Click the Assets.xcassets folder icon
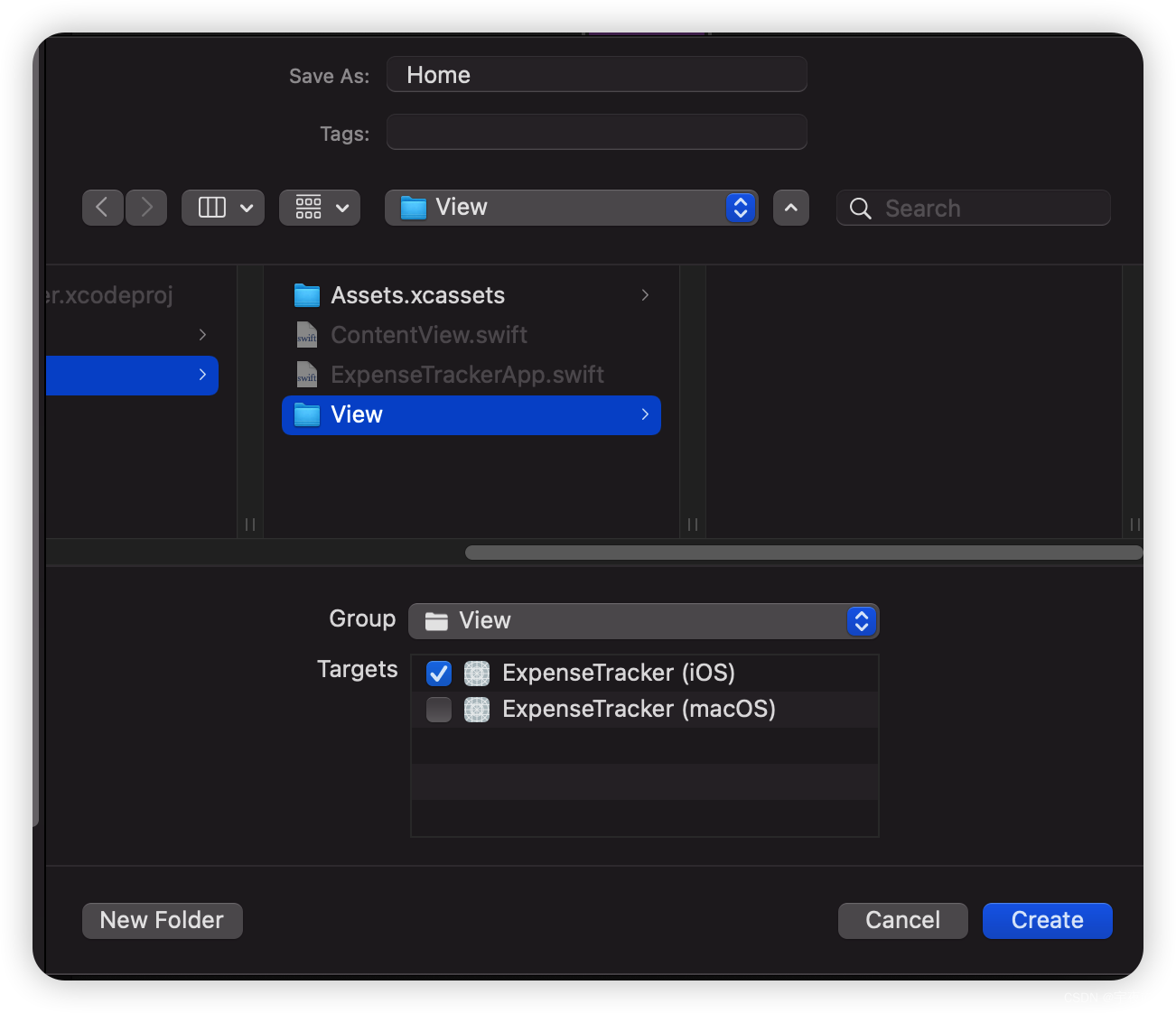 coord(307,295)
